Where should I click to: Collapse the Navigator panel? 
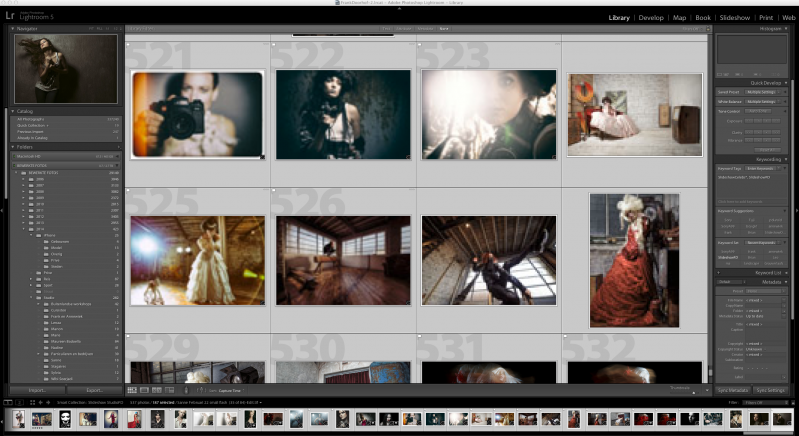click(x=13, y=29)
